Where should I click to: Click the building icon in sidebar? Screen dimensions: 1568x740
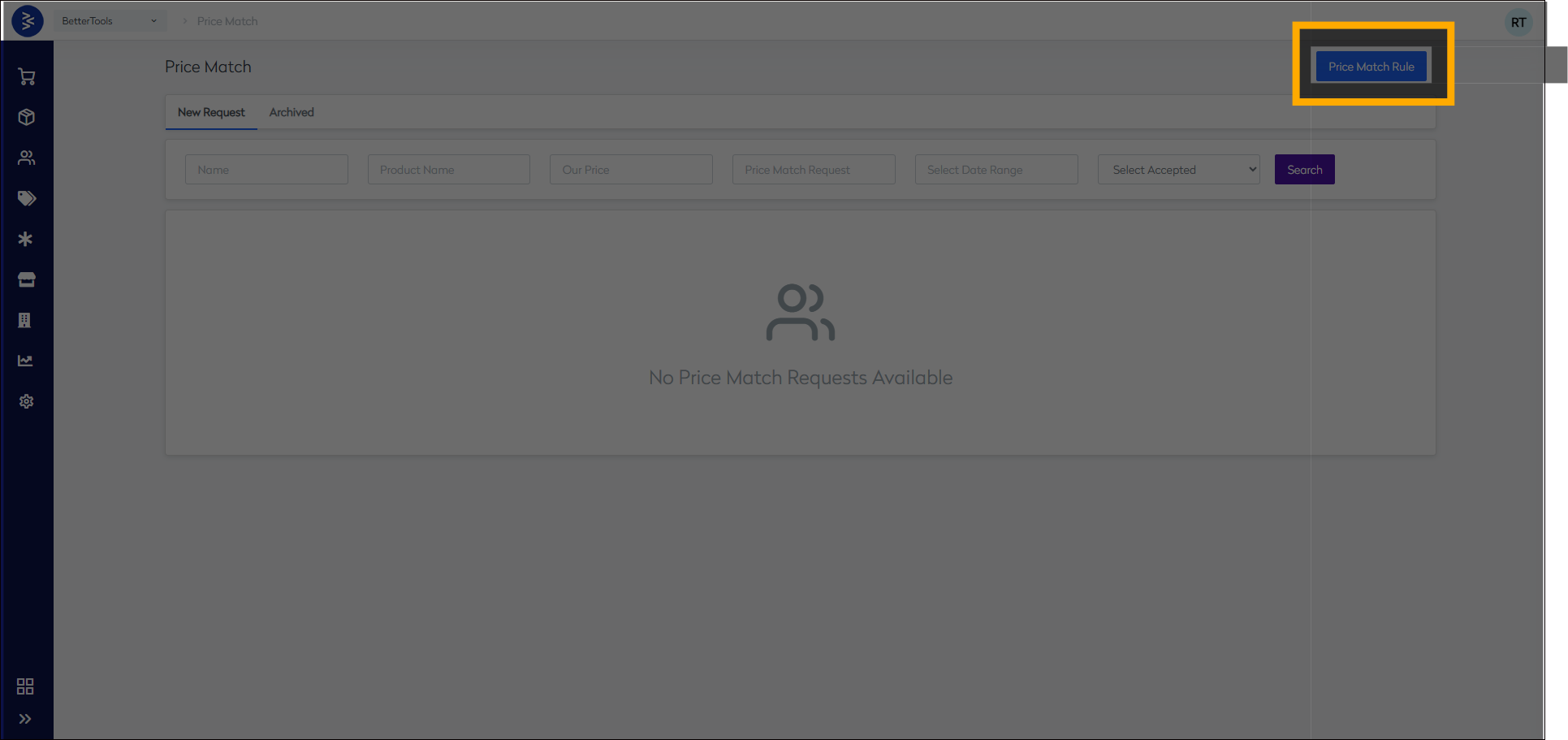click(25, 320)
